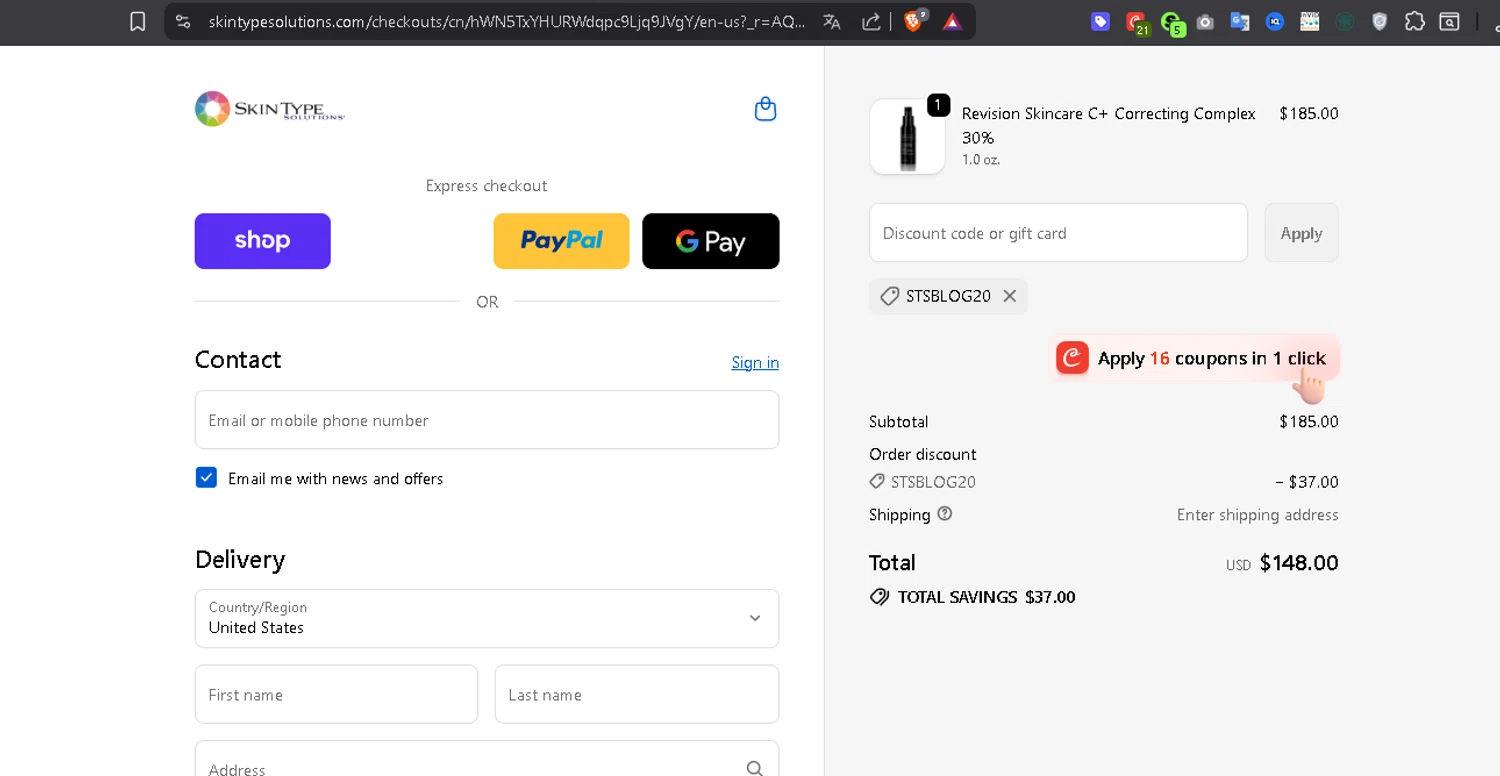
Task: Click the STSBLOG20 discount tag chip
Action: [x=948, y=296]
